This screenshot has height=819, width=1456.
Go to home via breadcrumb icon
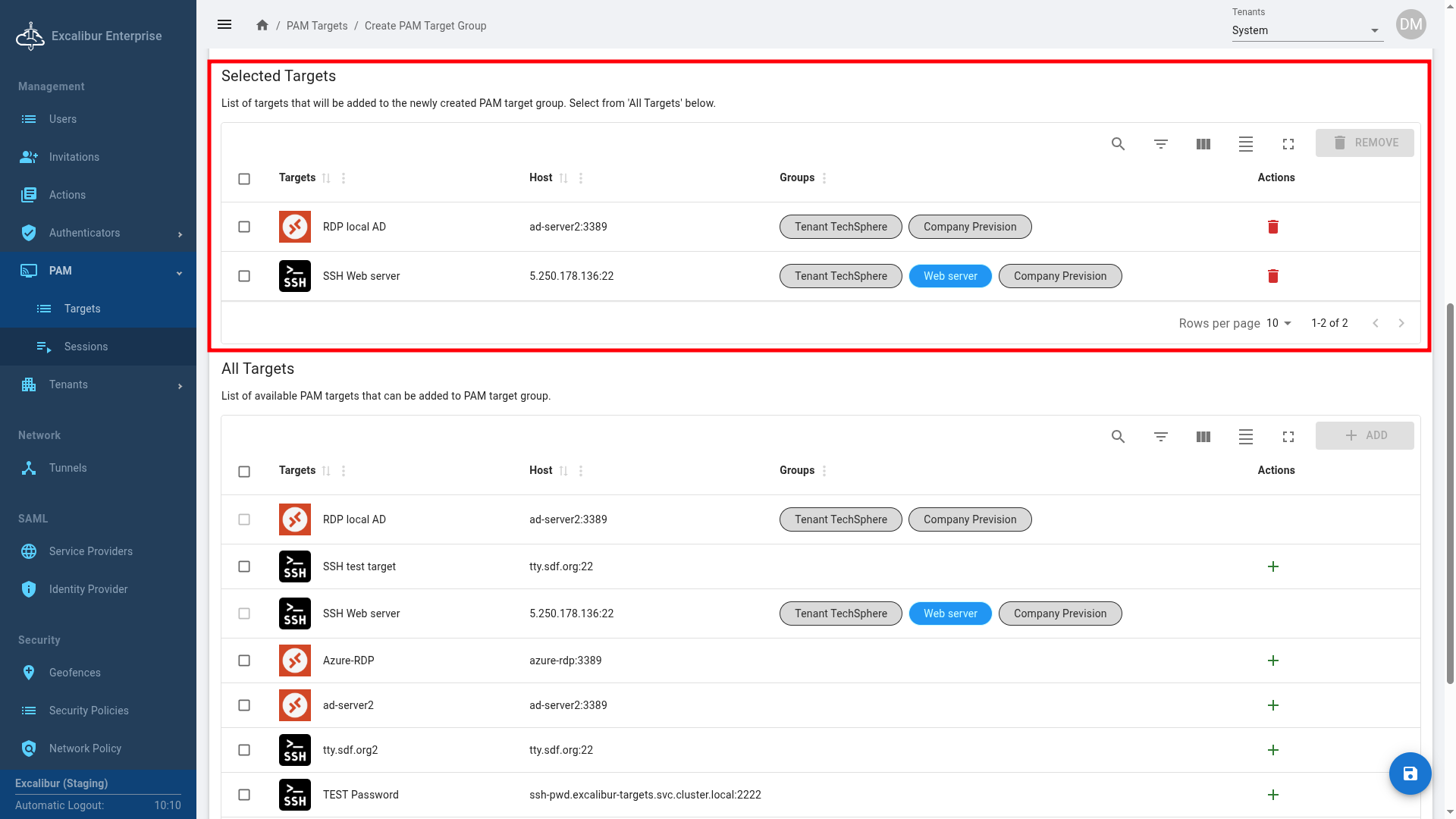[262, 25]
